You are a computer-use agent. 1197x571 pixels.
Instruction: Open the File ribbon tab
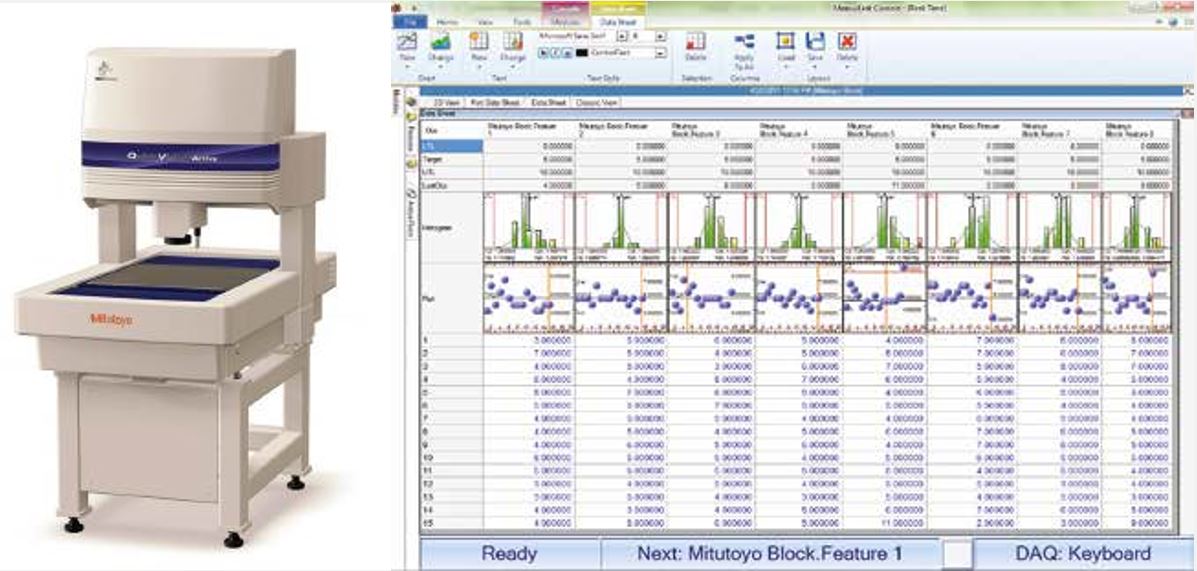(x=409, y=22)
